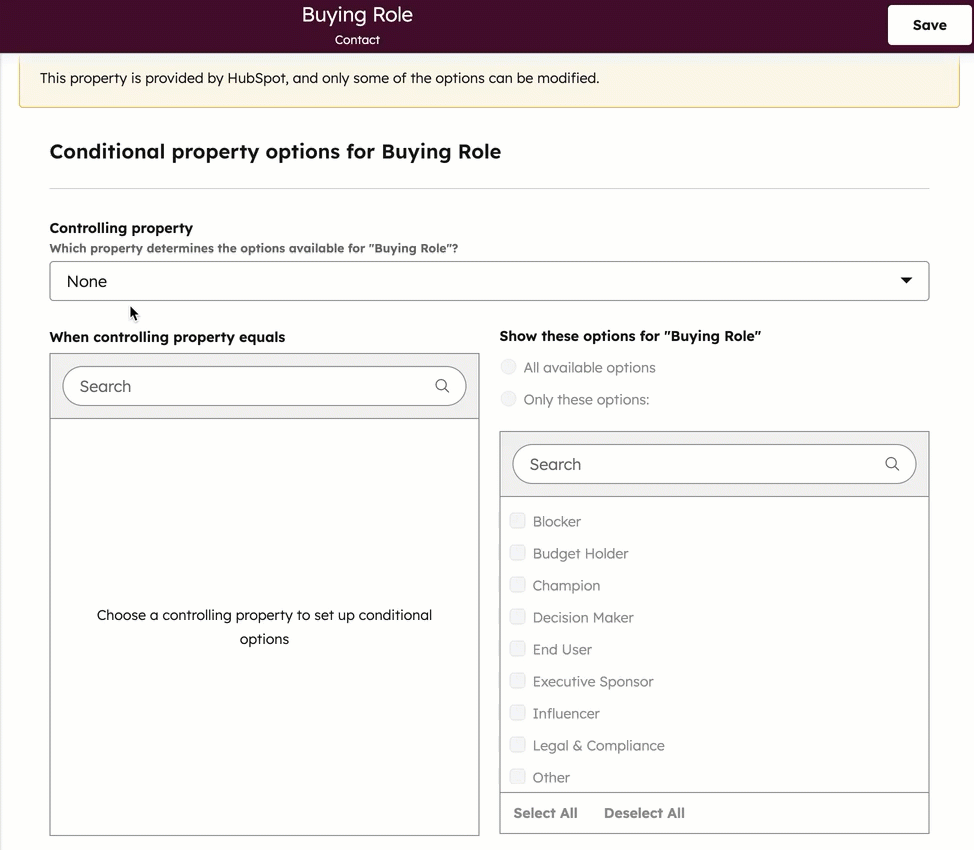Open the Controlling property dropdown showing "None"
Screen dimensions: 974x850
490,281
